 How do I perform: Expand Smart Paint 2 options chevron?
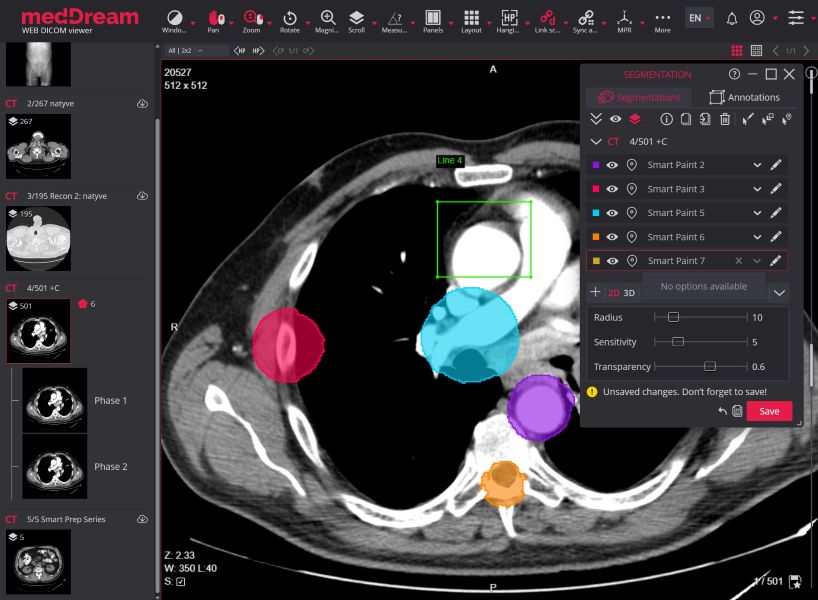click(757, 165)
